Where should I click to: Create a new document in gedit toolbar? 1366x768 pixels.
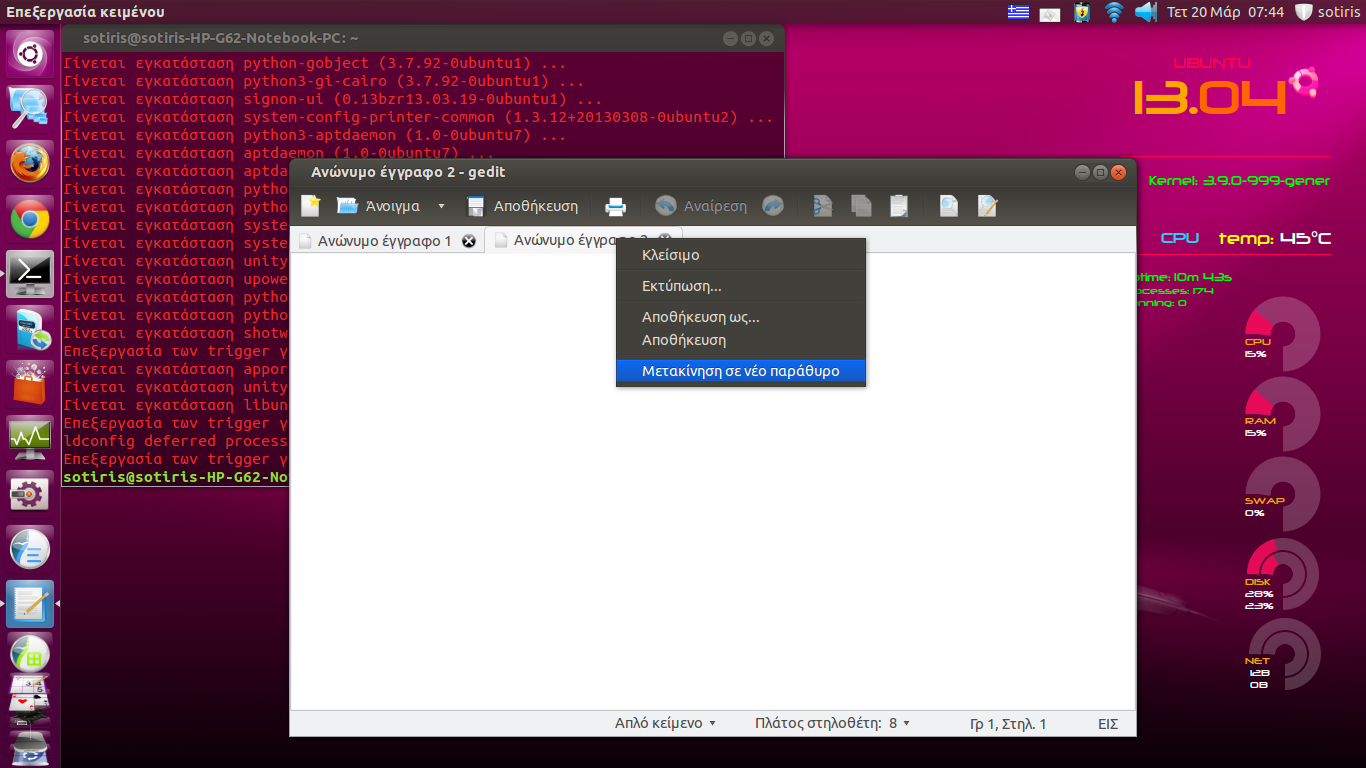click(311, 206)
